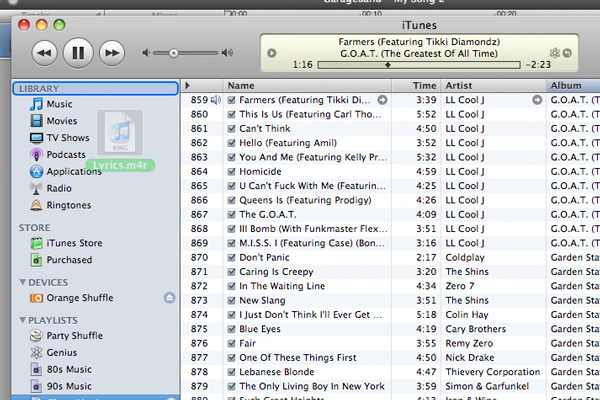Select track In The Waiting Line
The image size is (600, 400).
pos(282,286)
